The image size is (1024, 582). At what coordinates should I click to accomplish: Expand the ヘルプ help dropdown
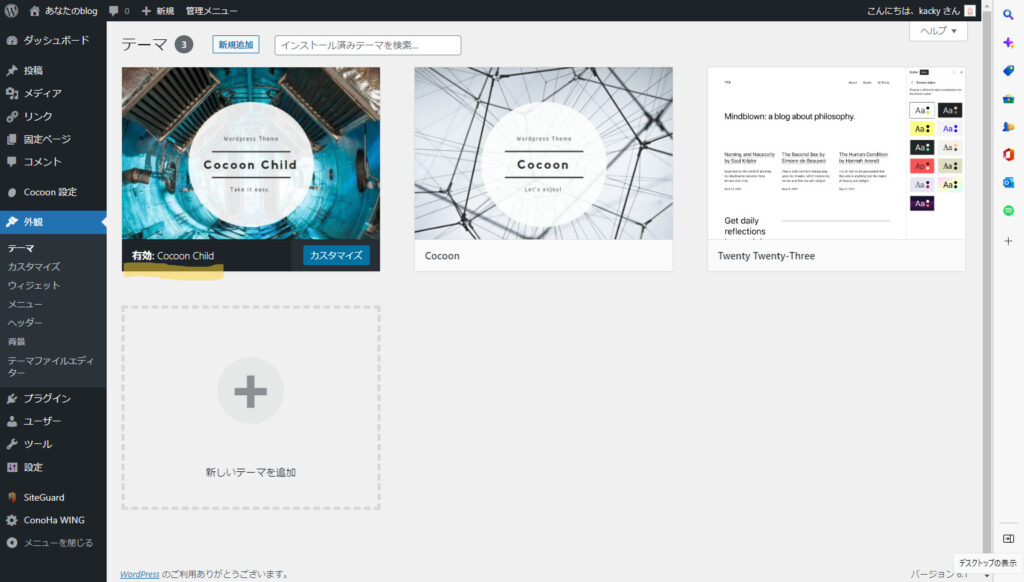pos(938,31)
